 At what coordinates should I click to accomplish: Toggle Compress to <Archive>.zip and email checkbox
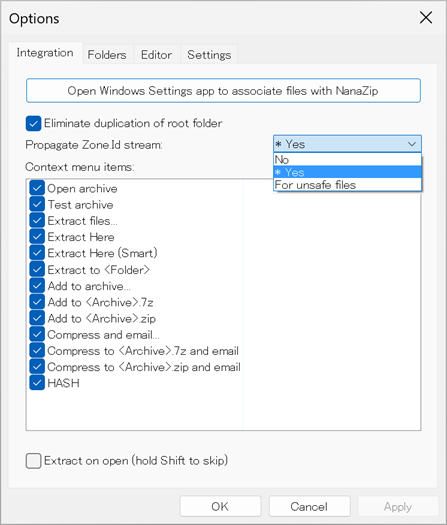(37, 367)
